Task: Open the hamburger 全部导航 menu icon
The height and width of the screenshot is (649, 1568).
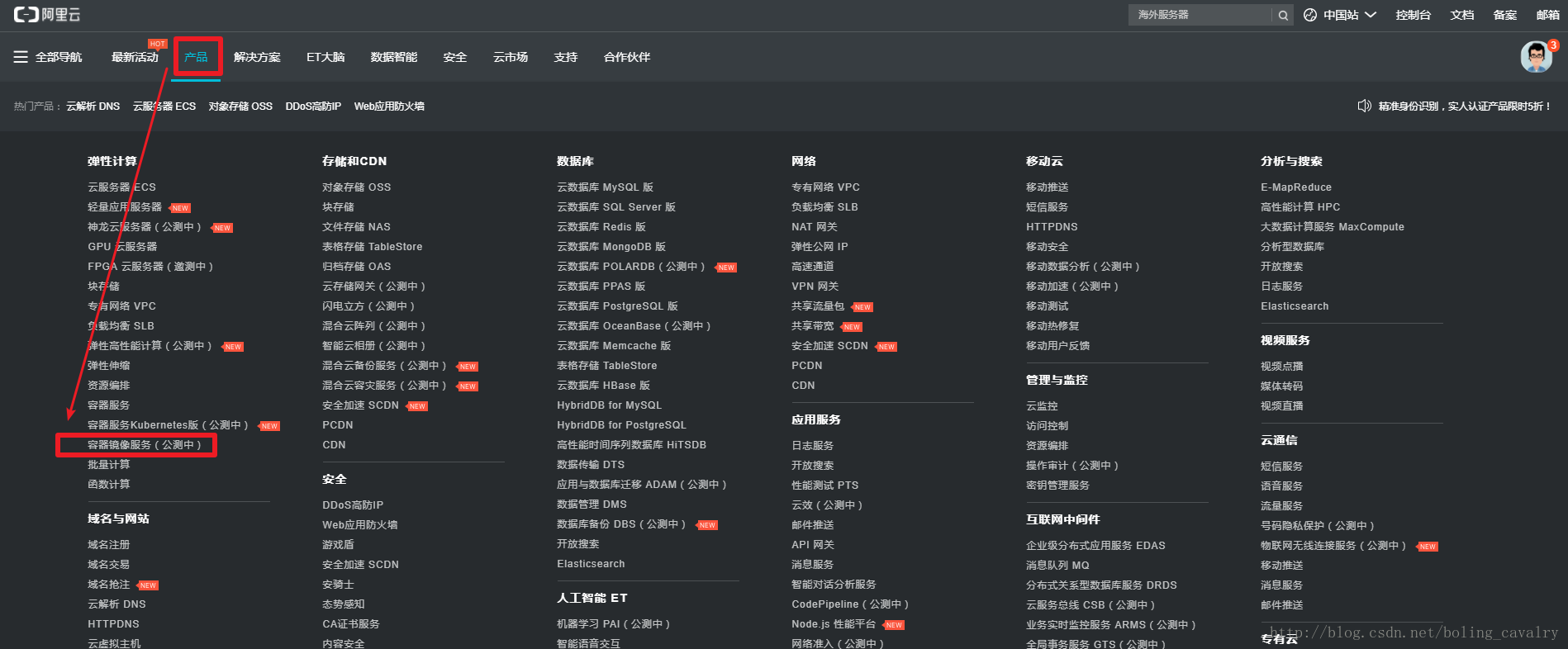Action: coord(21,57)
